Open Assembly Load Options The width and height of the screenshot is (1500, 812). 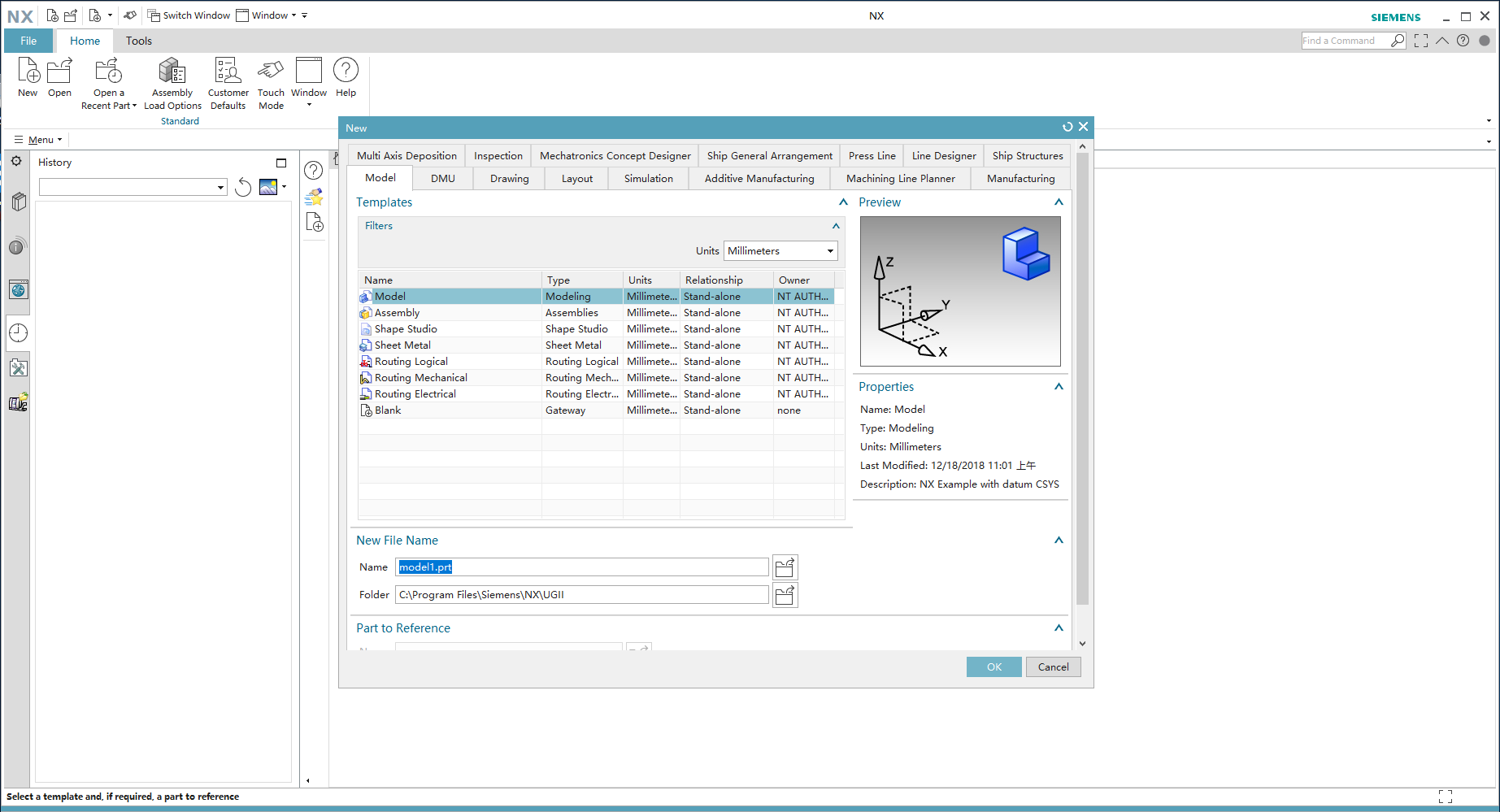pyautogui.click(x=172, y=84)
